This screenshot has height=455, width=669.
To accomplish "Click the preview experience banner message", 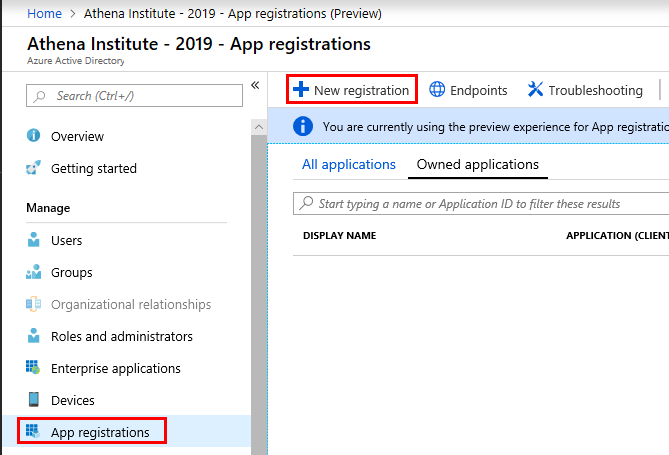I will 495,127.
